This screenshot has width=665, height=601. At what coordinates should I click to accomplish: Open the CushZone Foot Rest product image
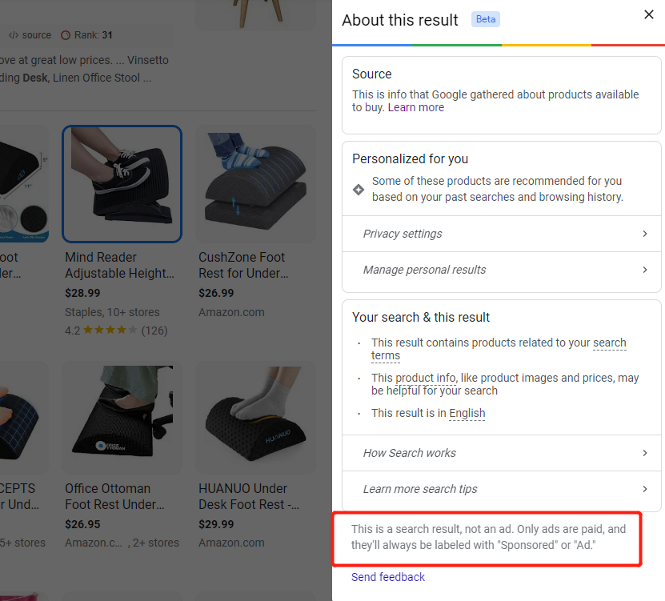255,184
